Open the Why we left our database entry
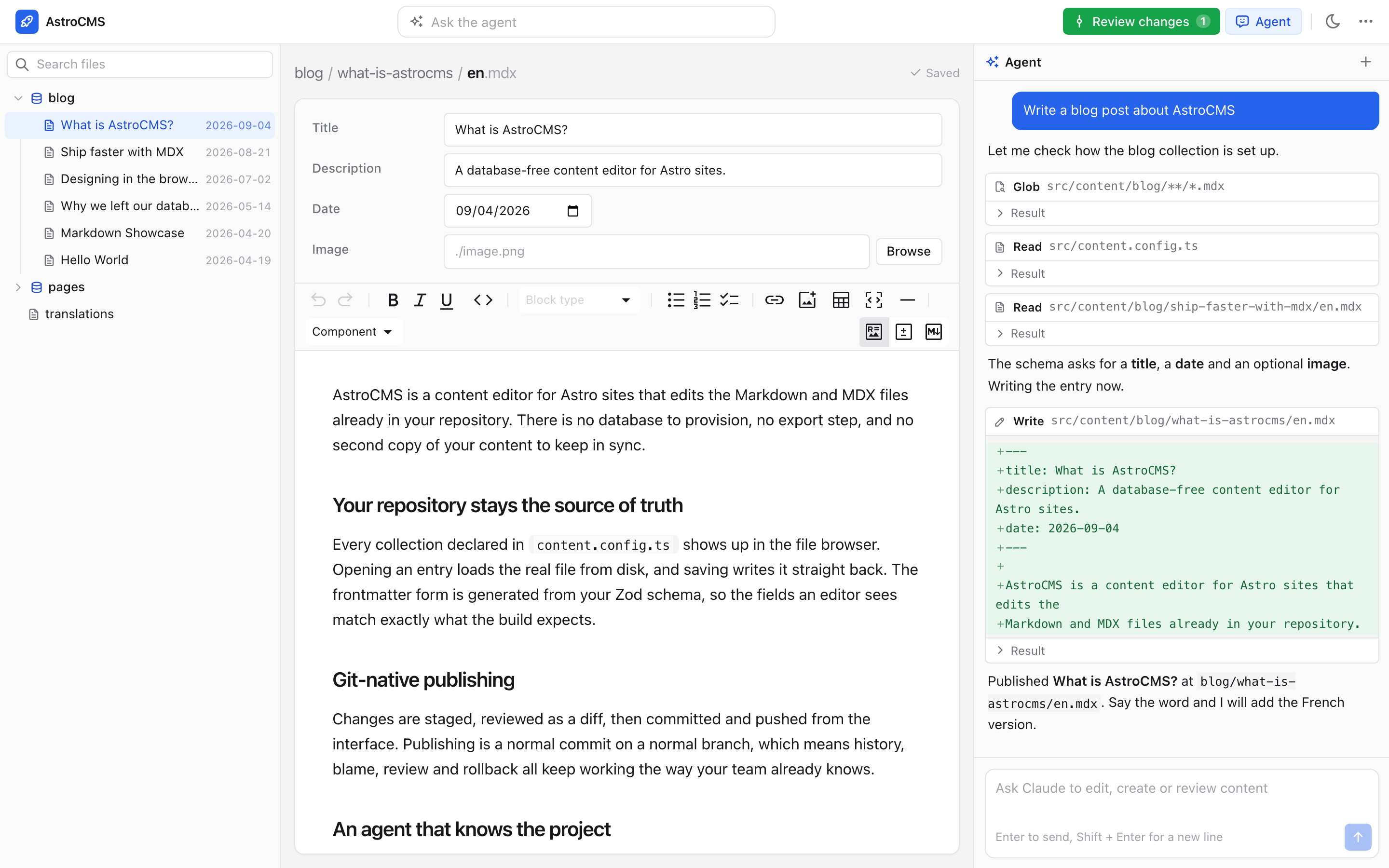 (139, 206)
